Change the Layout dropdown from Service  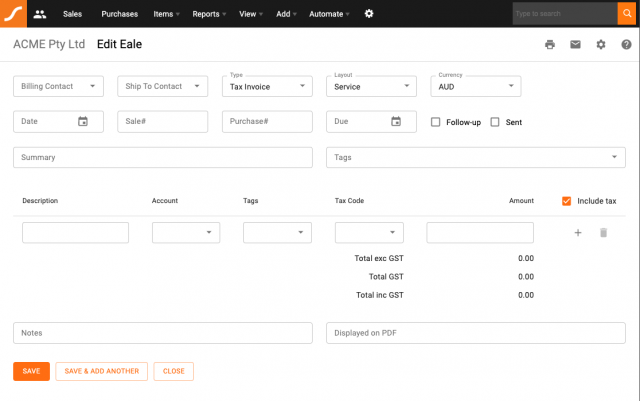click(x=371, y=86)
